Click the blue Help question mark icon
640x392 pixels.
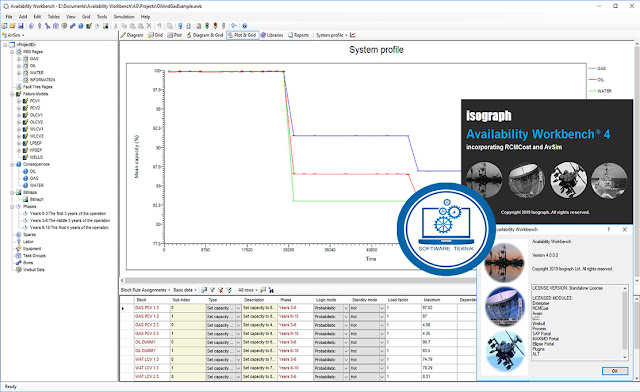click(x=244, y=26)
